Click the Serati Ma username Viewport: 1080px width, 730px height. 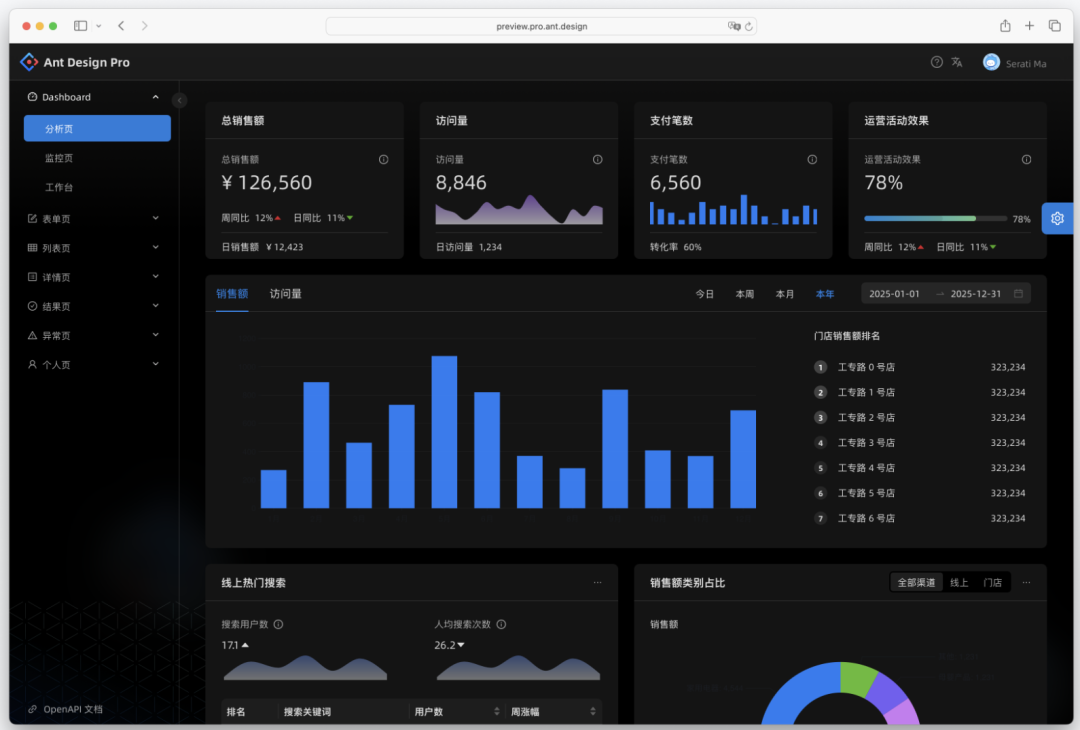point(1026,63)
